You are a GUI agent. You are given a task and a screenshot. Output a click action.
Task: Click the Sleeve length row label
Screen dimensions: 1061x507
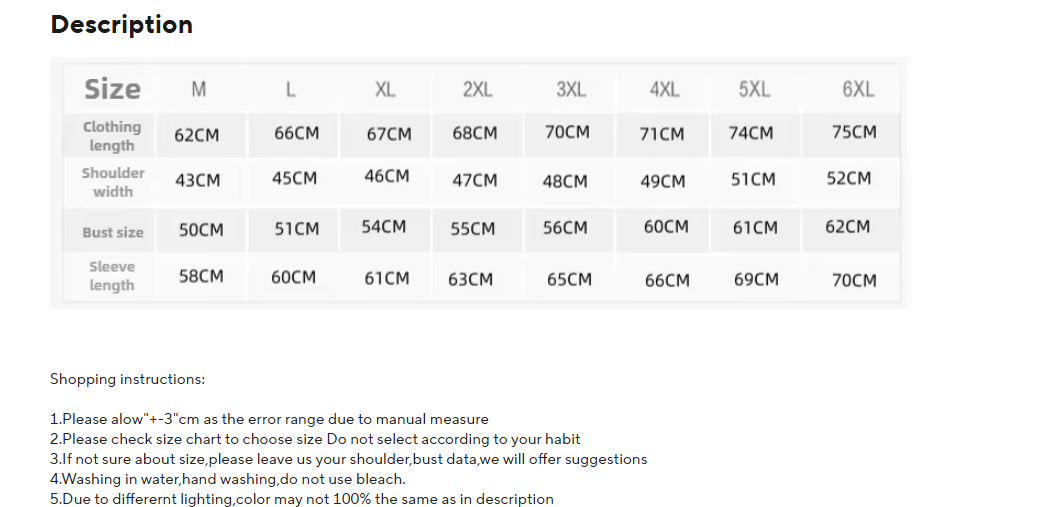point(112,276)
